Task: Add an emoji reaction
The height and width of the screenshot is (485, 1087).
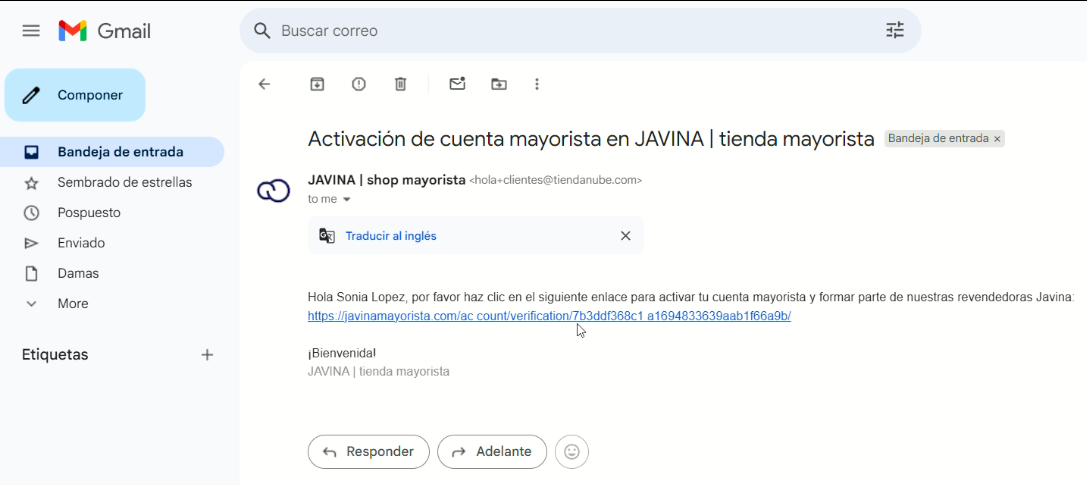Action: pos(572,452)
